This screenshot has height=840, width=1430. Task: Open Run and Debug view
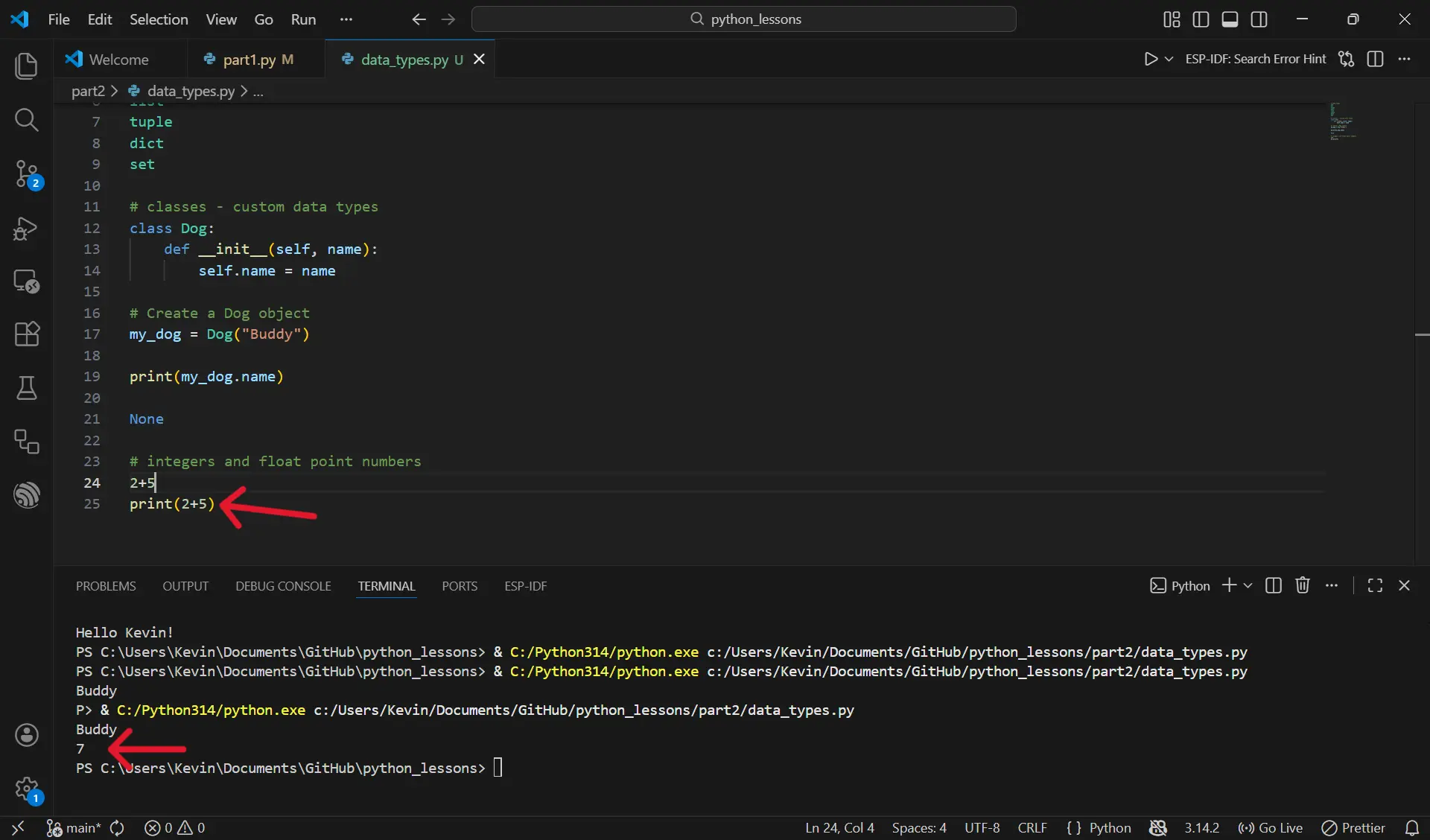click(27, 228)
